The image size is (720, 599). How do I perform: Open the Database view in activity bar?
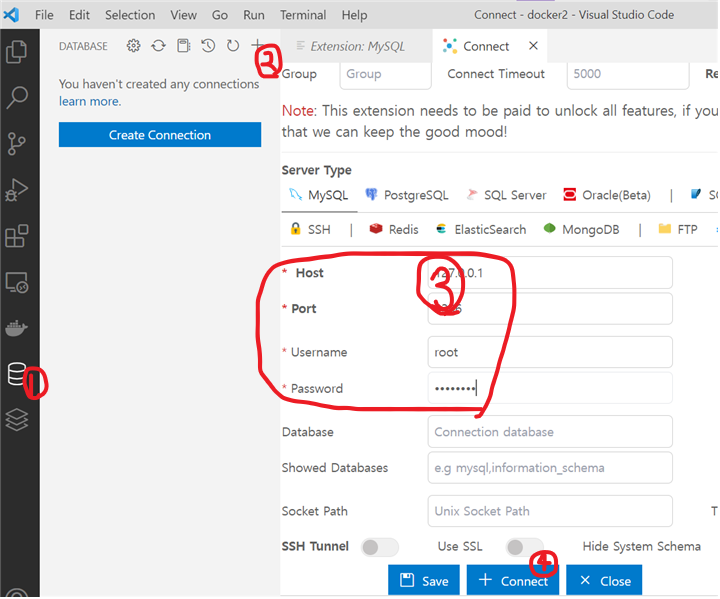tap(17, 374)
